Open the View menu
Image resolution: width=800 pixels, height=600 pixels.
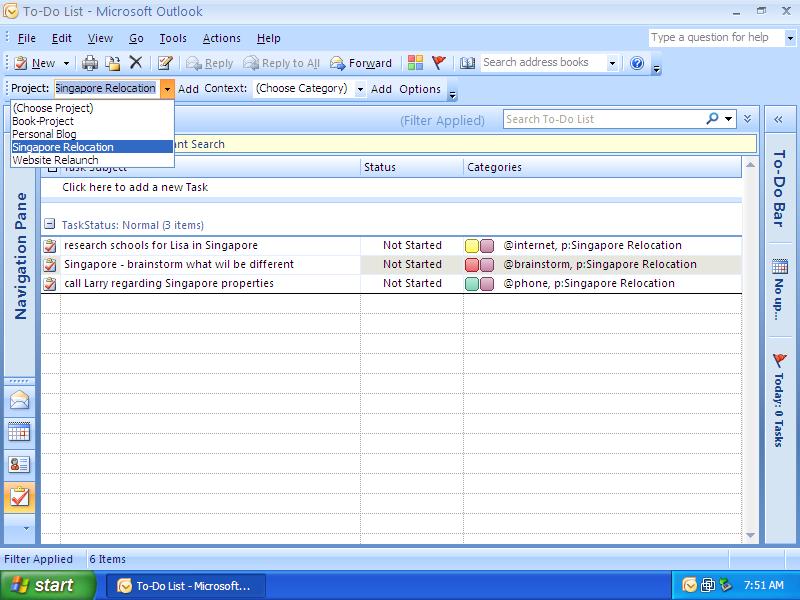(x=100, y=38)
